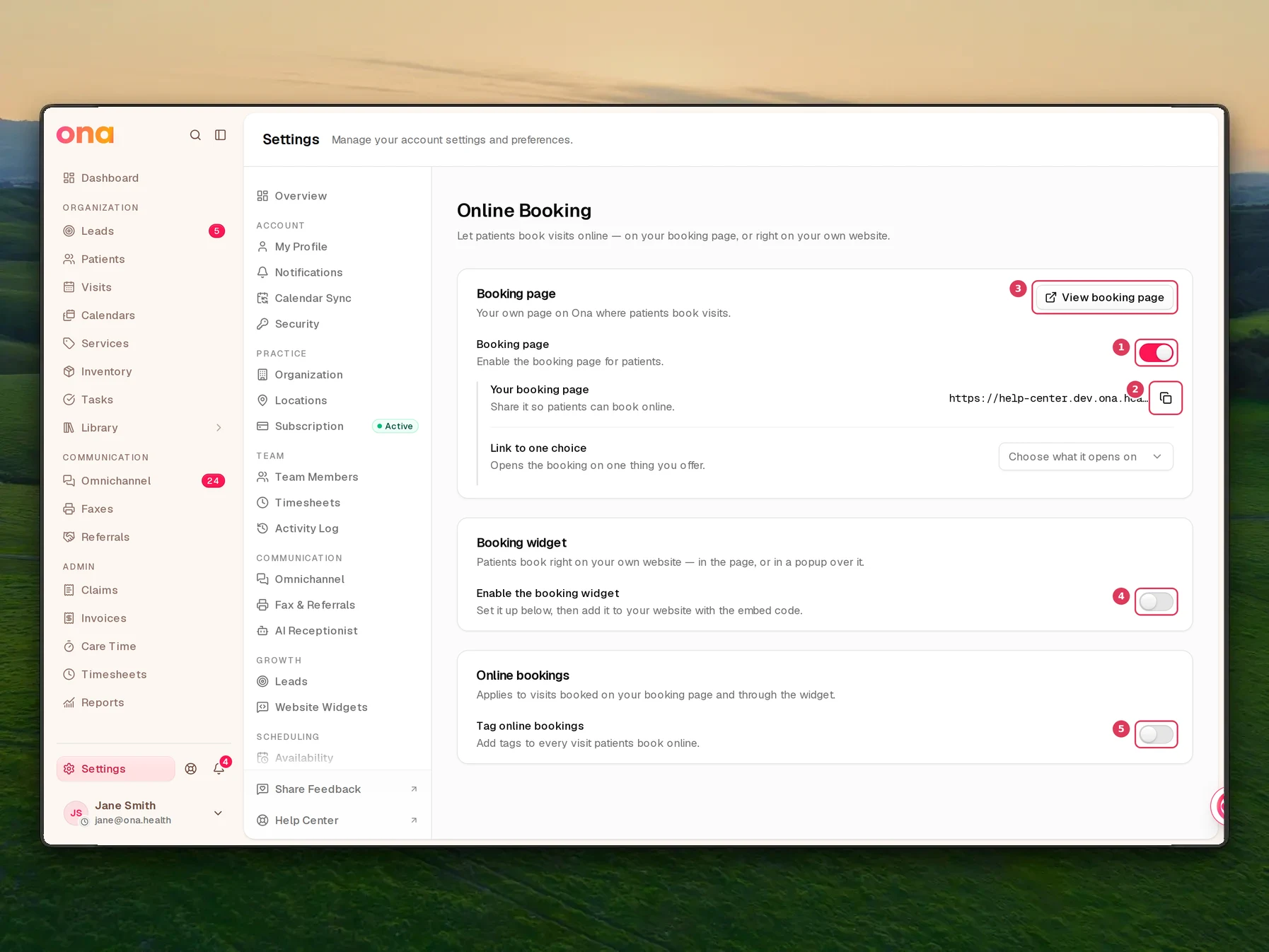Open Patients in main sidebar
1269x952 pixels.
point(144,260)
